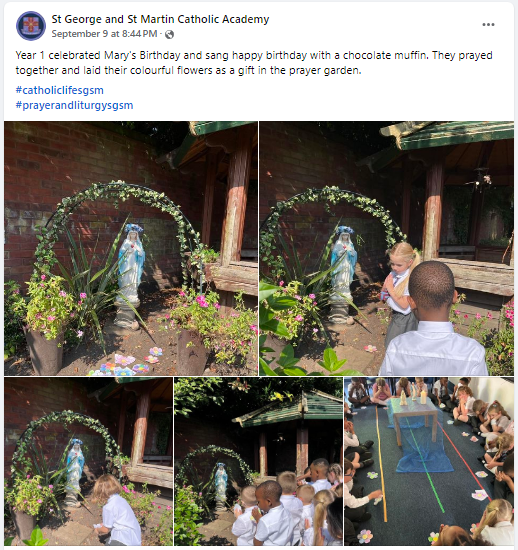Screen dimensions: 518x550
Task: Click the green shelter roof in fourth photo
Action: [289, 409]
